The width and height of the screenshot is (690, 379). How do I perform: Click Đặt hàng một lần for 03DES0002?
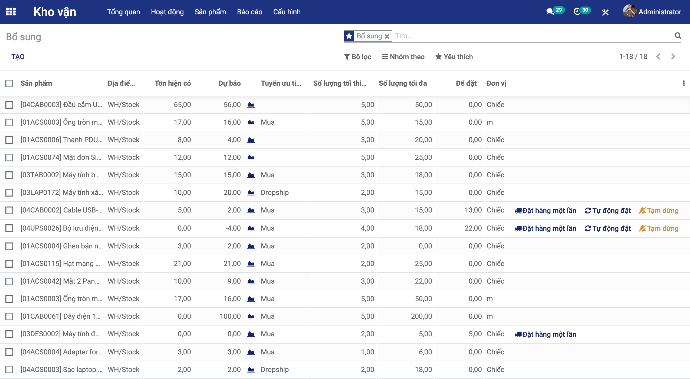[x=546, y=334]
